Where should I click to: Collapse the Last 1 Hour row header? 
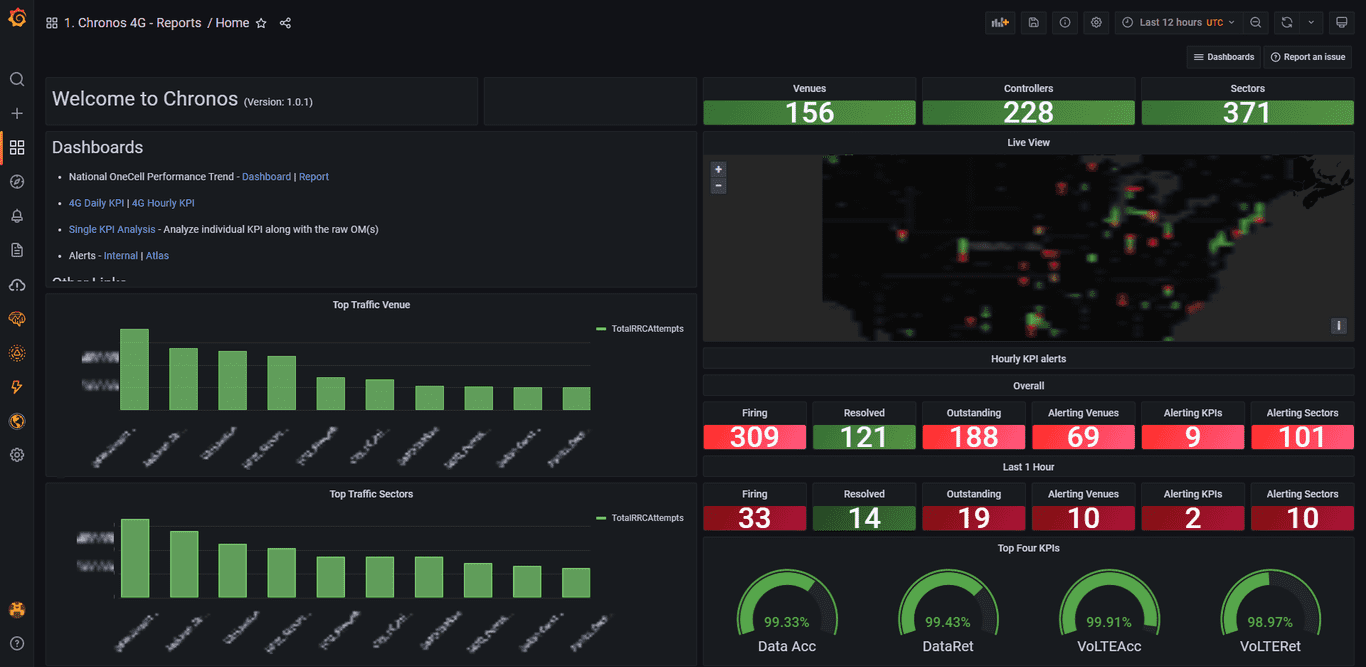tap(1028, 467)
